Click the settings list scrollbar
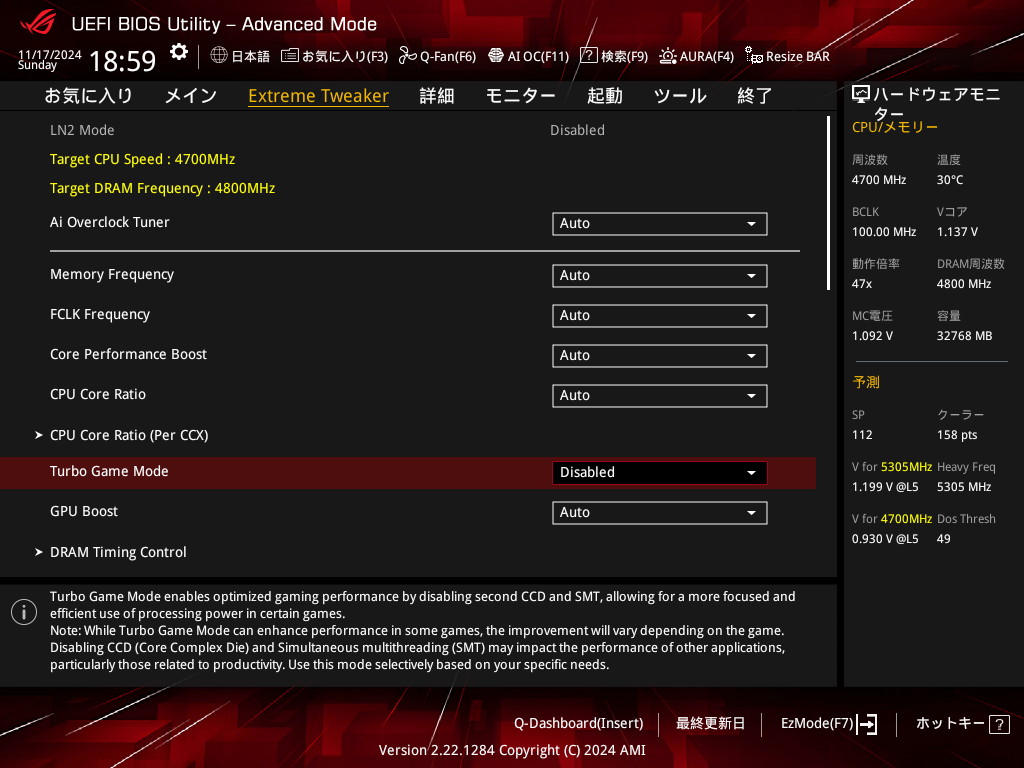 828,203
